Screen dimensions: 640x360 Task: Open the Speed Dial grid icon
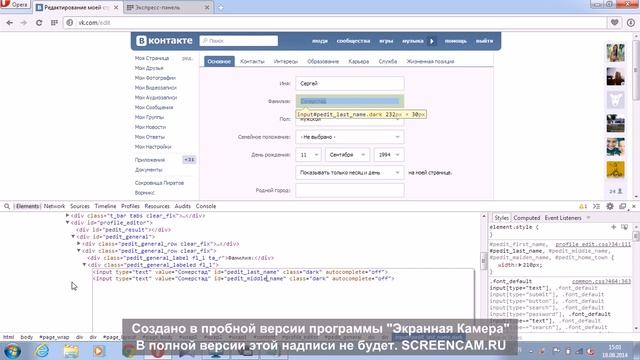[54, 22]
